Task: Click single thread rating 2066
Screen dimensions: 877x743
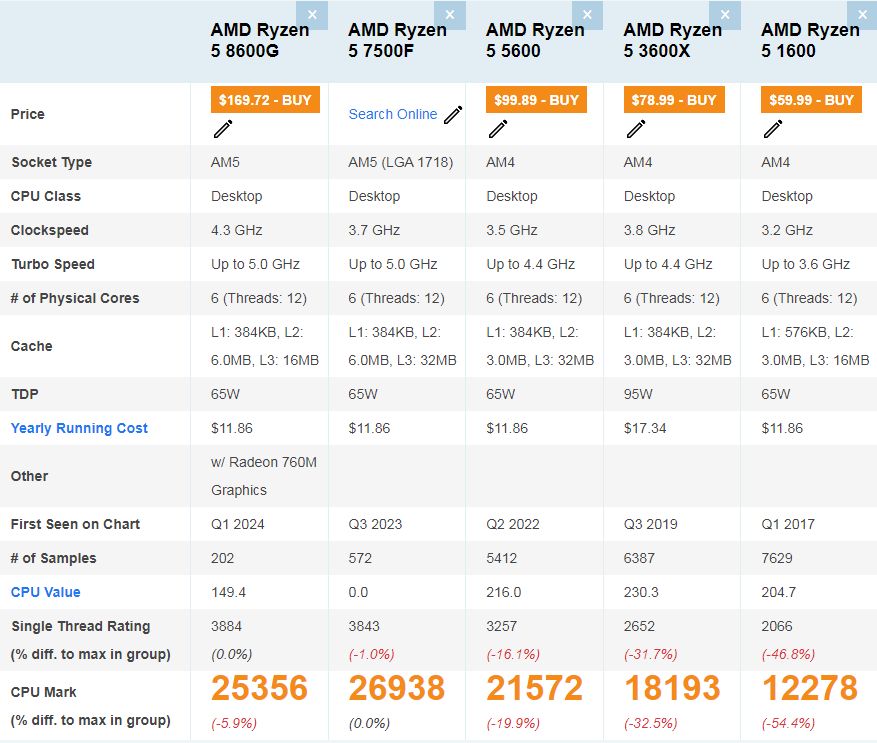Action: 777,626
